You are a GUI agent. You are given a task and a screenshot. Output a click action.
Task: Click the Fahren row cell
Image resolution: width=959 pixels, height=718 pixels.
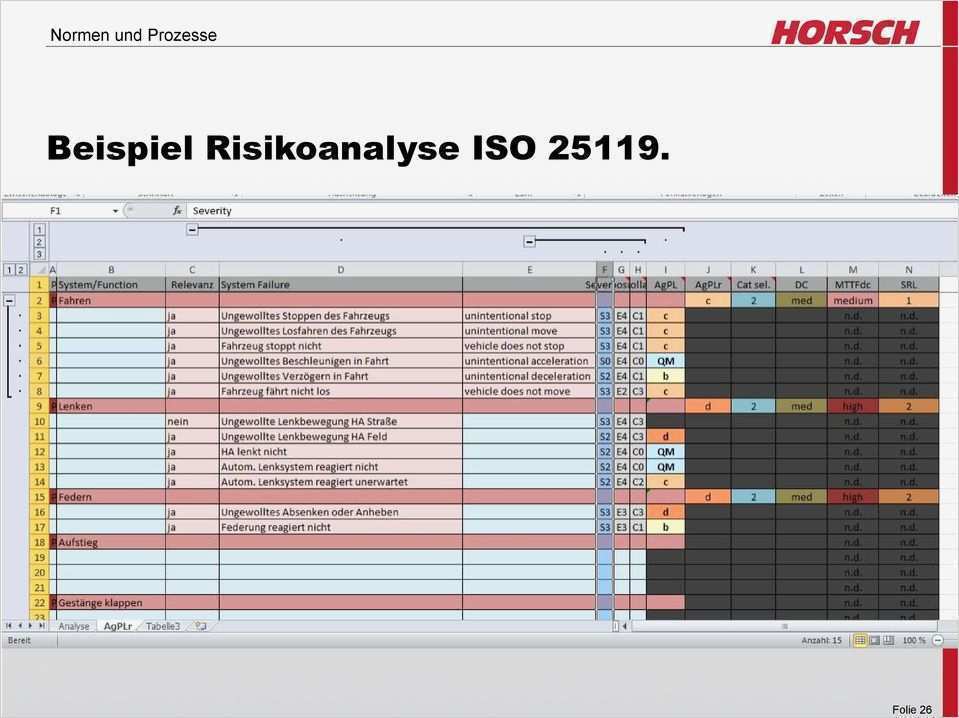[x=111, y=300]
